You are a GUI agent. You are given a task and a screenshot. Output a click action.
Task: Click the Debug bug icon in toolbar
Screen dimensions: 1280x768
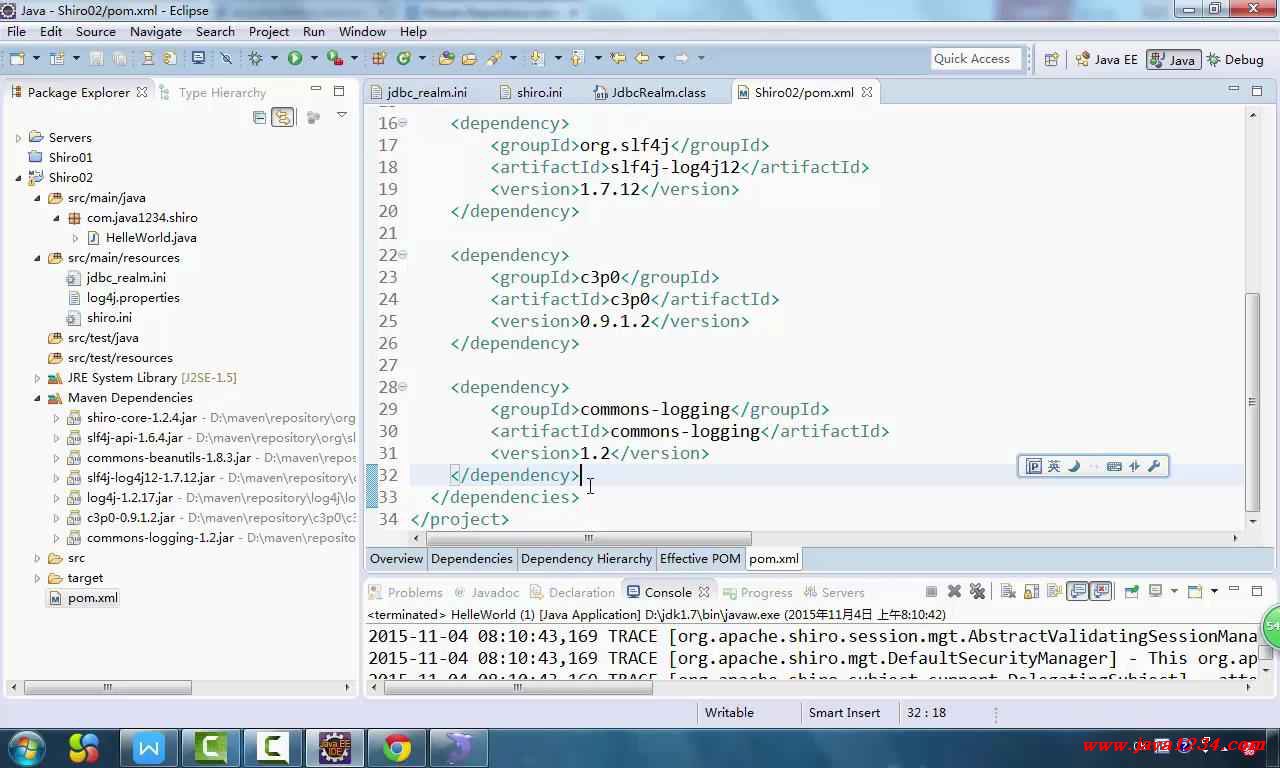(256, 59)
